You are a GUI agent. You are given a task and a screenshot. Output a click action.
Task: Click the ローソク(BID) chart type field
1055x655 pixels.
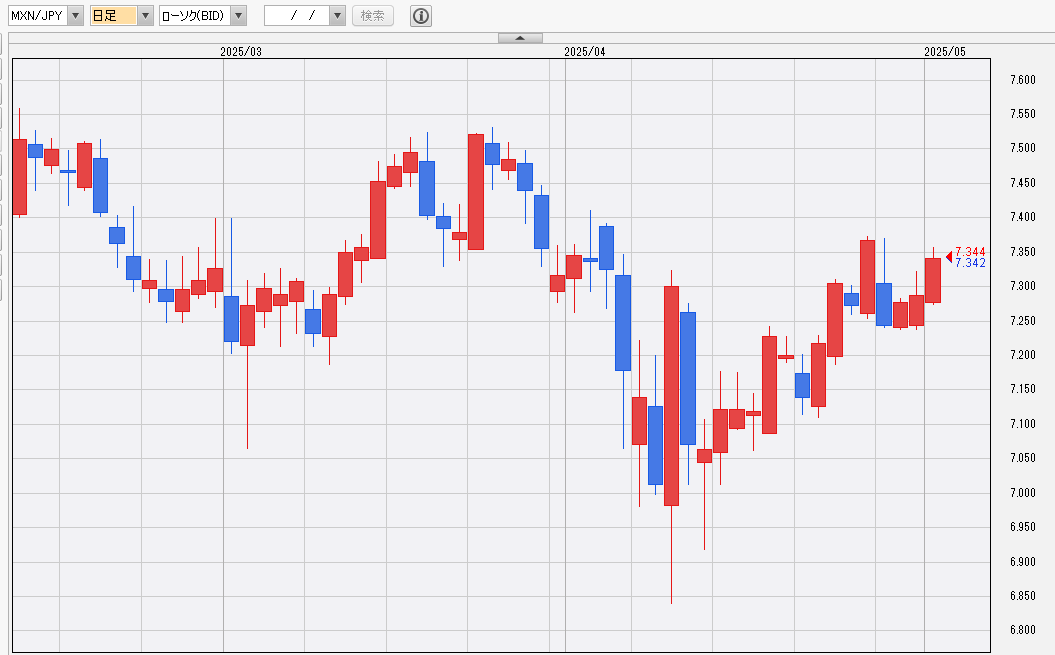click(194, 16)
